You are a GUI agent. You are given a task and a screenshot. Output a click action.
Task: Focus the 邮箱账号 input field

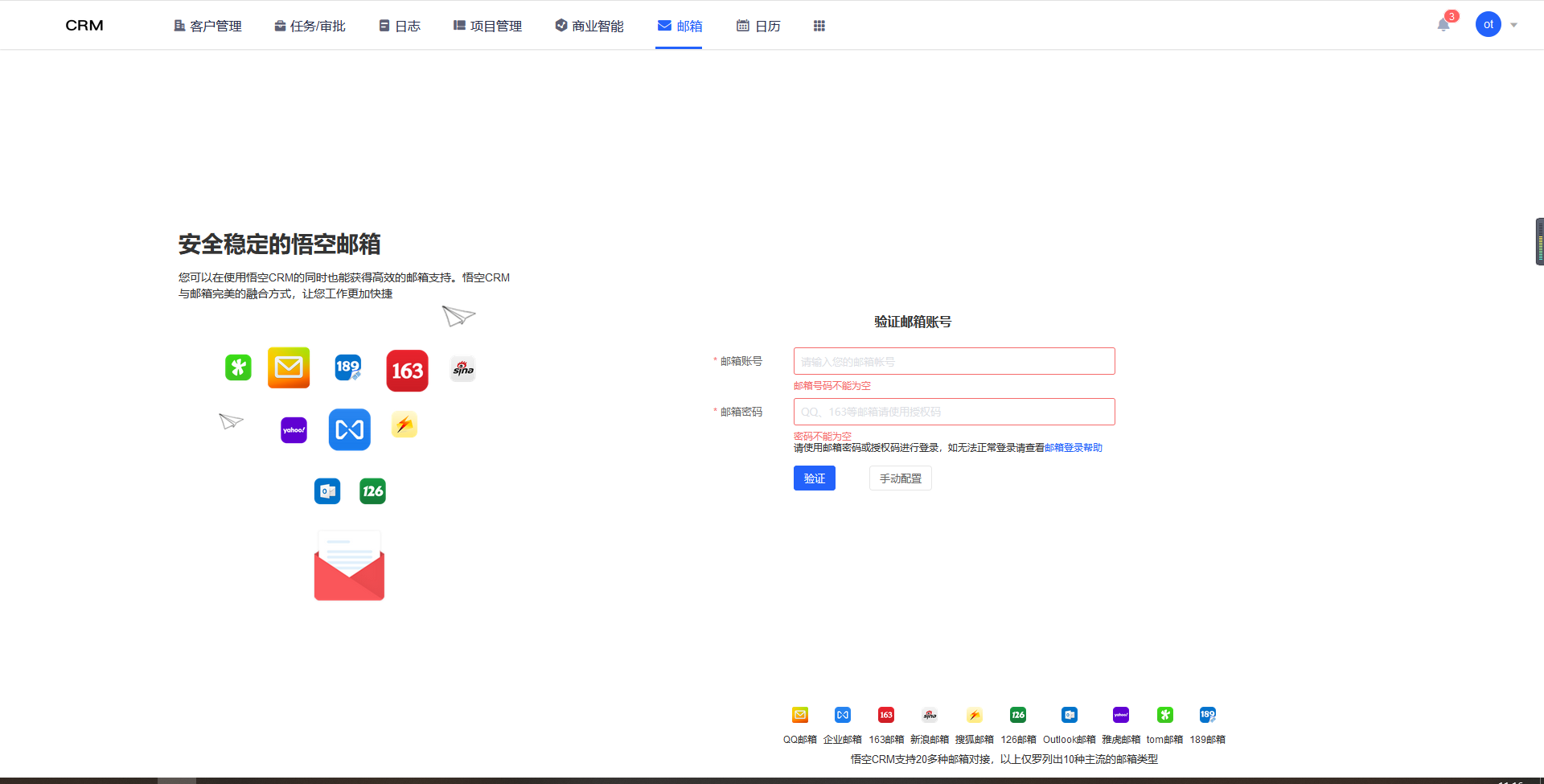(954, 361)
